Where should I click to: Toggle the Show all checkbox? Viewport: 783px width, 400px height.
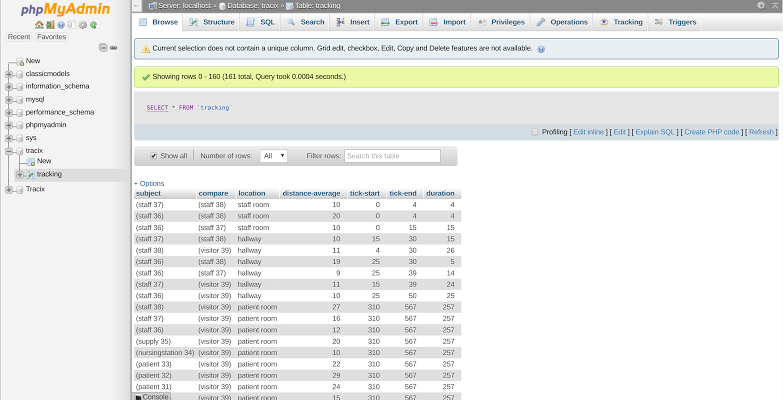[154, 156]
